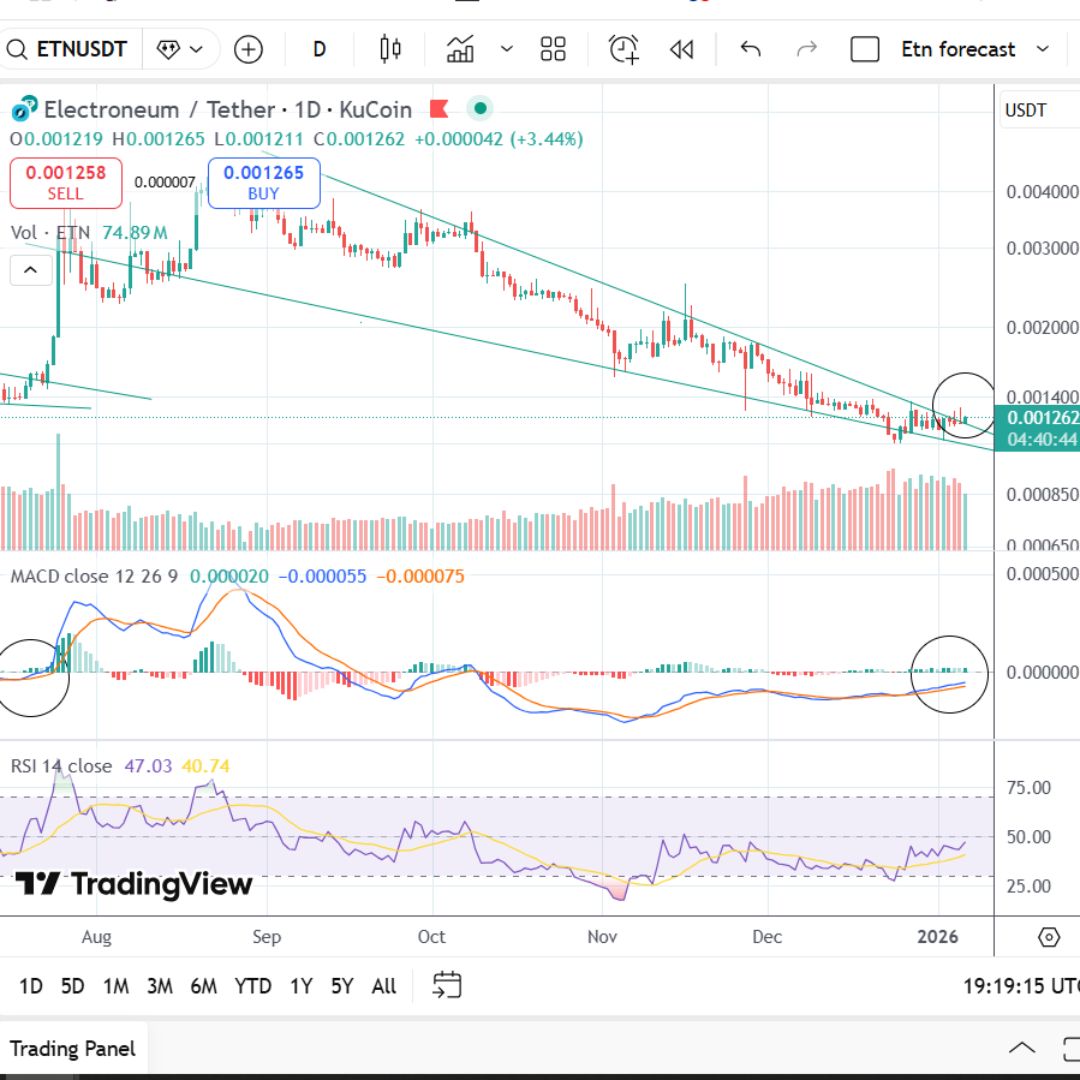
Task: Click the ETNUSDT symbol search field
Action: point(70,49)
